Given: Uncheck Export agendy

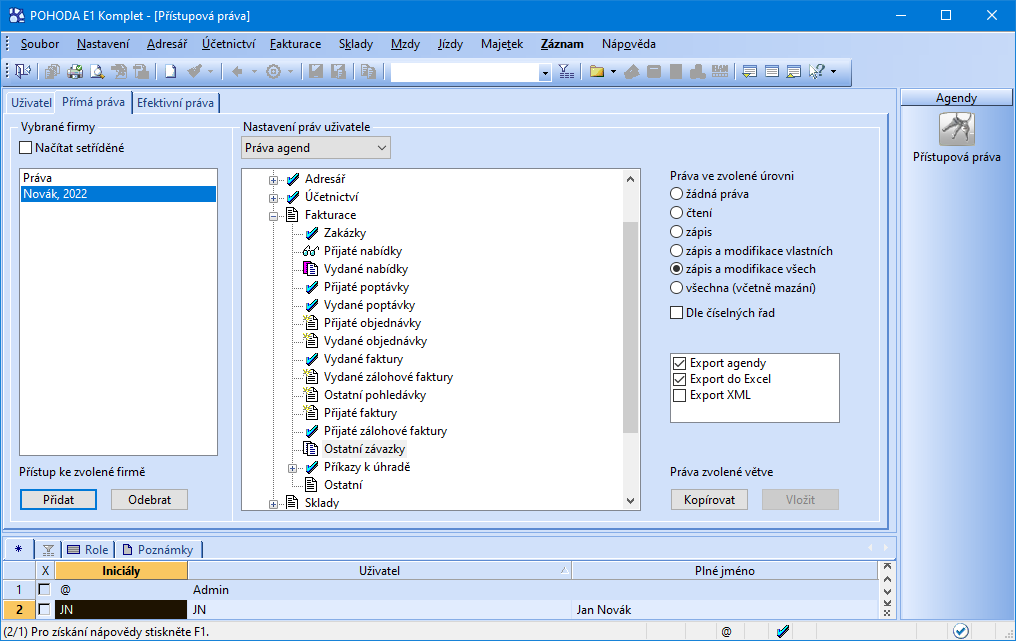Looking at the screenshot, I should (x=680, y=363).
